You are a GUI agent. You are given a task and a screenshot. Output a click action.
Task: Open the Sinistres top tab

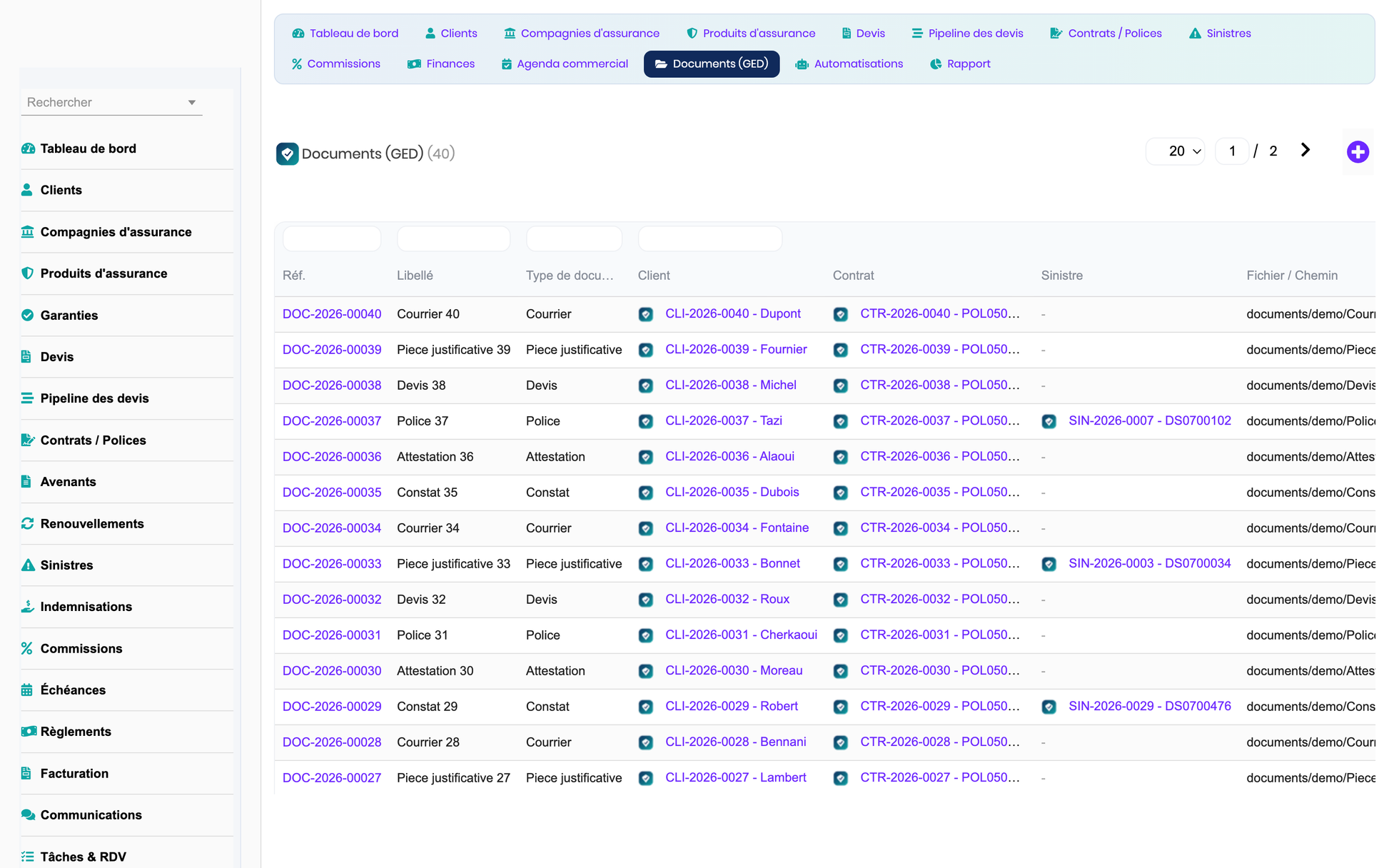(1220, 33)
